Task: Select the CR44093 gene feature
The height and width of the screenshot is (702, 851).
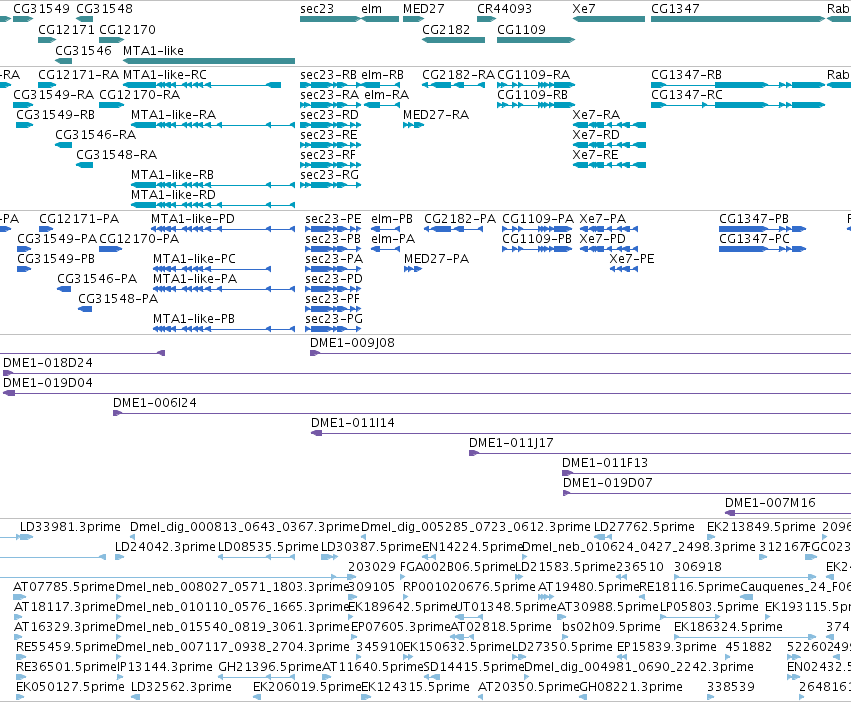Action: point(486,19)
